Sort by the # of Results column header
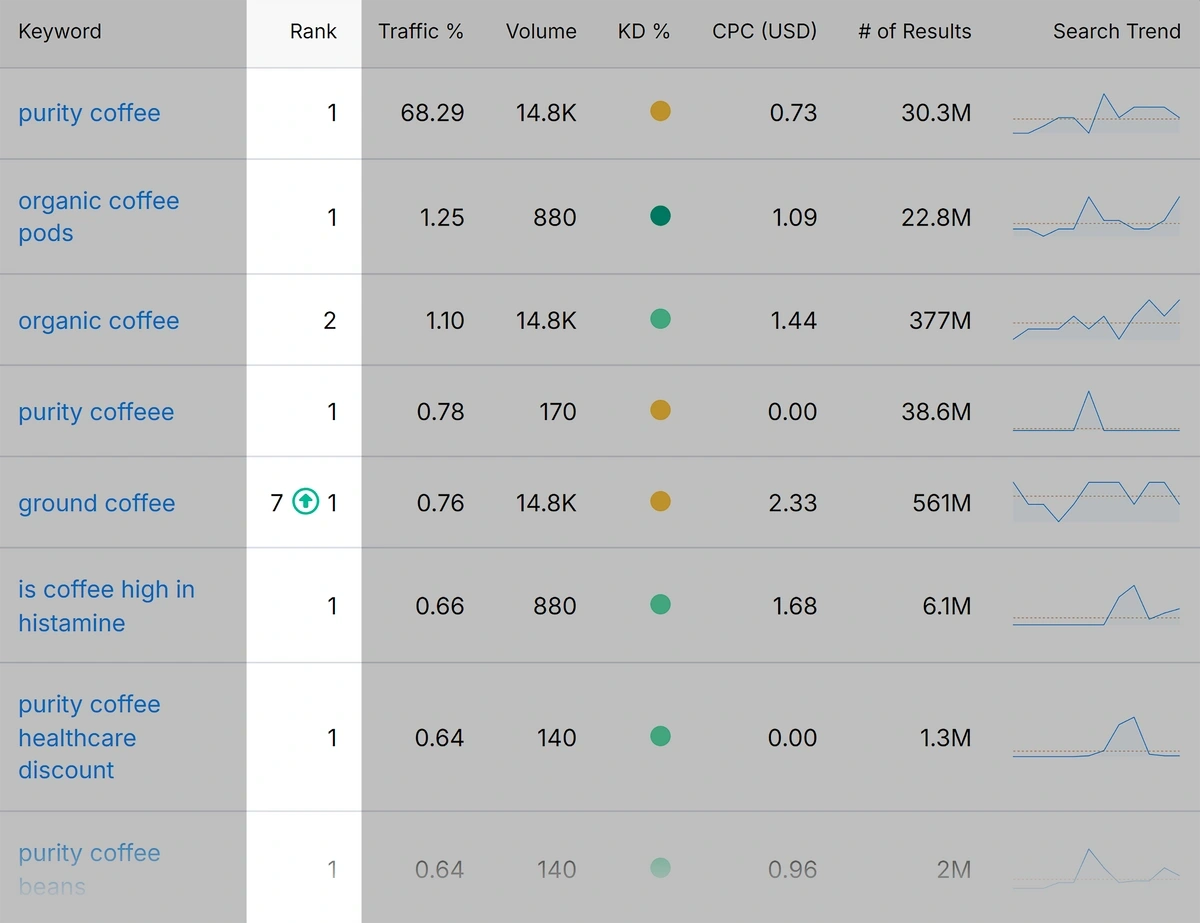This screenshot has height=923, width=1200. (x=915, y=31)
